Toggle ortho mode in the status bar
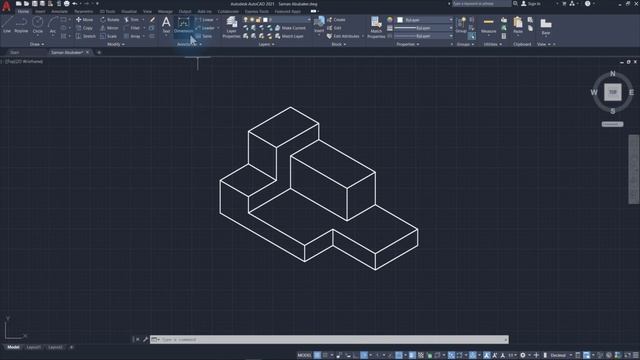 point(356,355)
